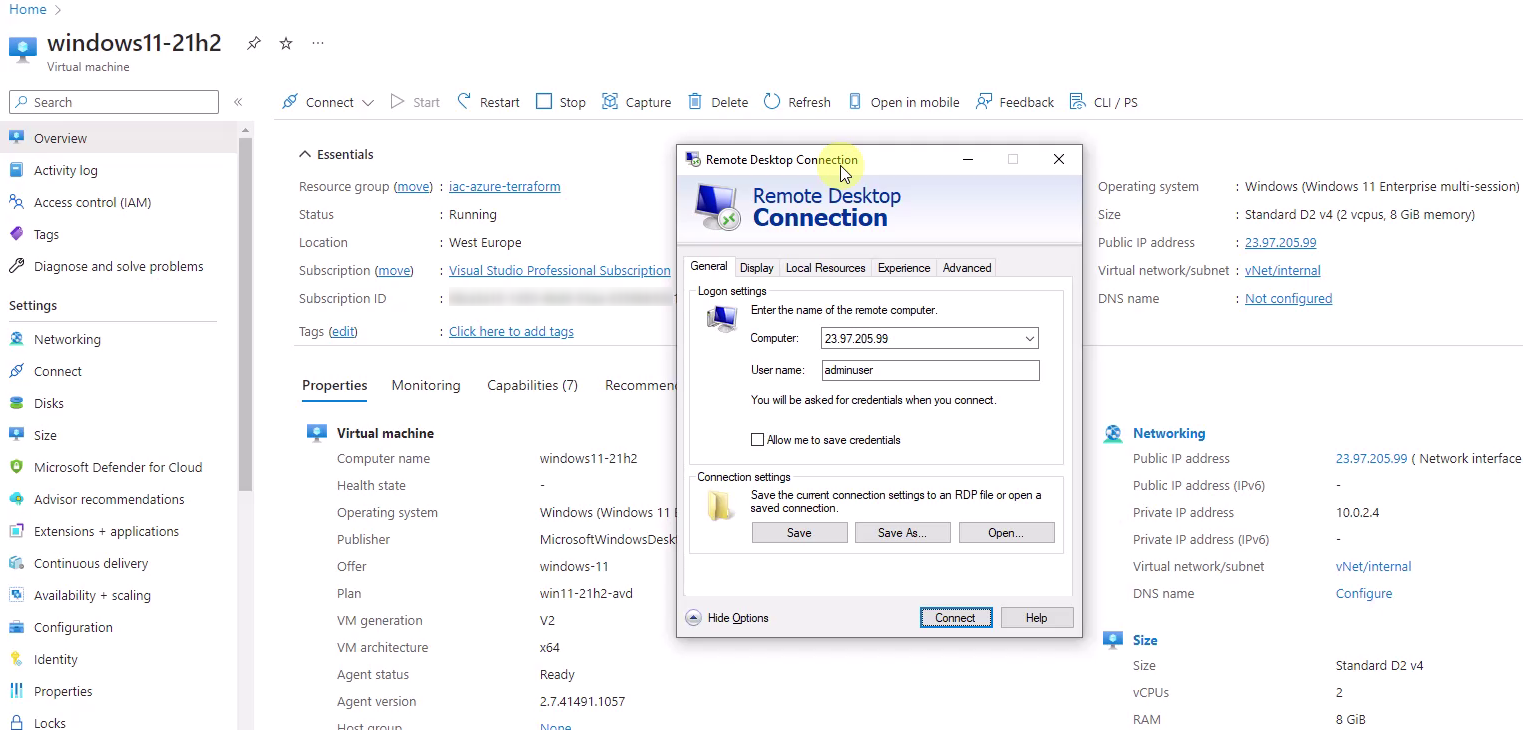Image resolution: width=1523 pixels, height=730 pixels.
Task: Open Configuration in sidebar
Action: click(118, 627)
